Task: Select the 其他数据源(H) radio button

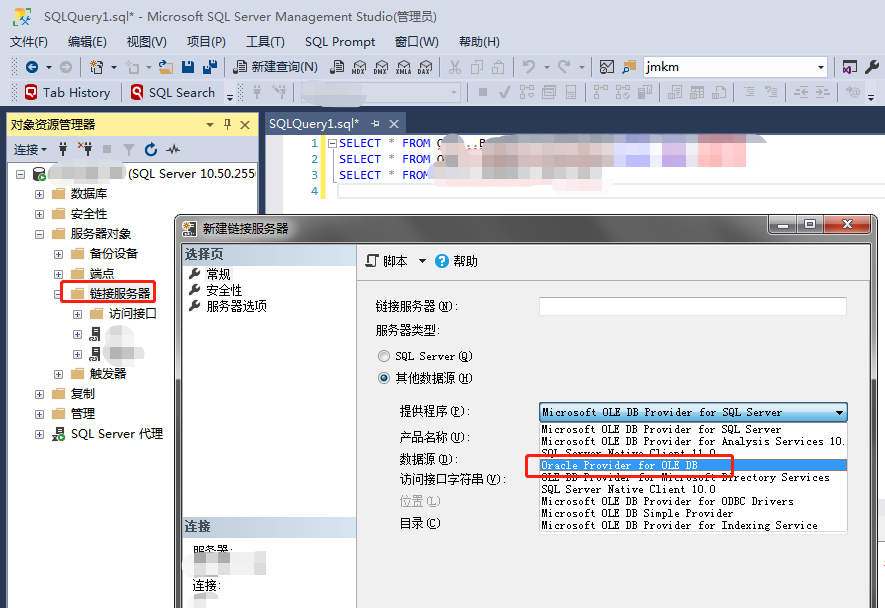Action: click(384, 378)
